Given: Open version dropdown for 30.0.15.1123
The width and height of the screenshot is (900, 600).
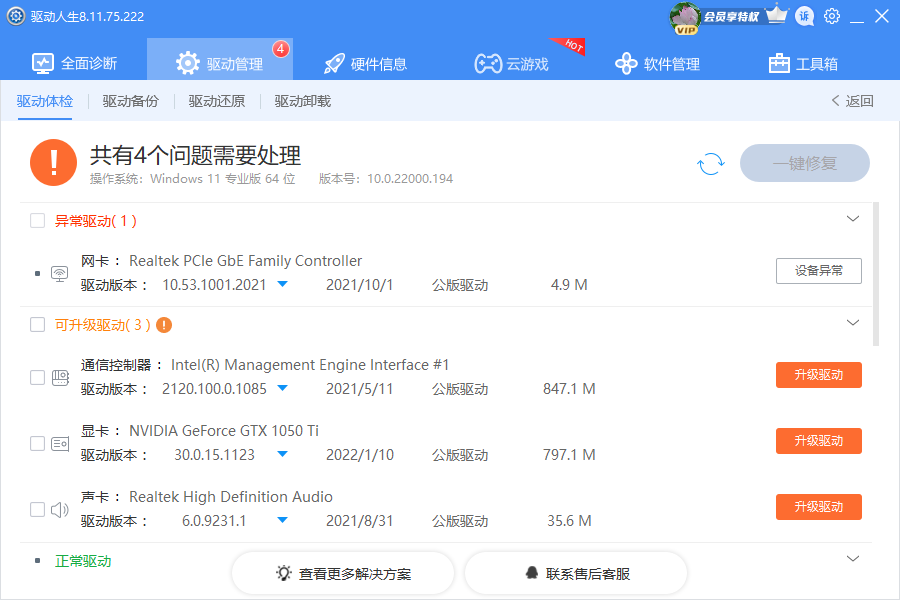Looking at the screenshot, I should pyautogui.click(x=282, y=454).
